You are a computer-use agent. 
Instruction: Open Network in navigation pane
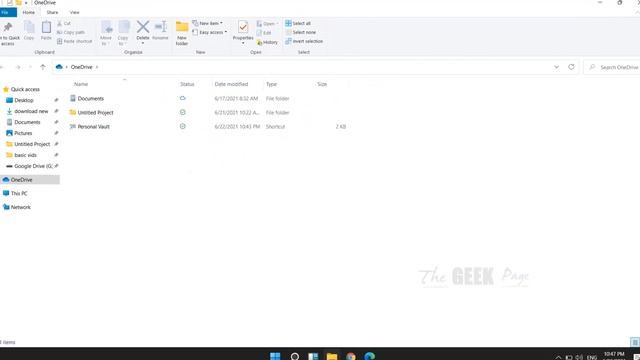(20, 207)
